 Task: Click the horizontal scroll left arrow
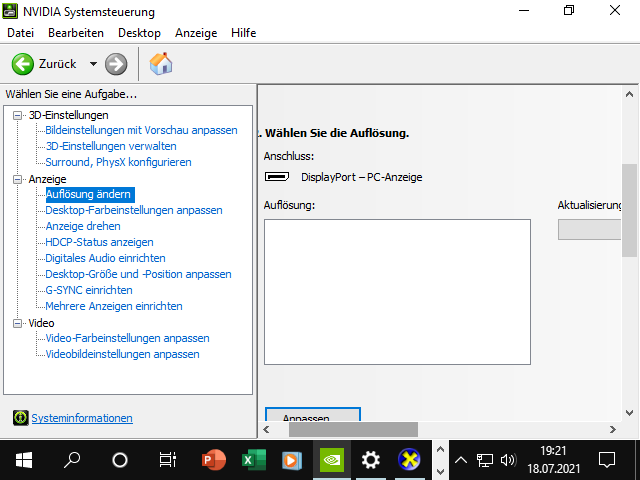click(266, 429)
